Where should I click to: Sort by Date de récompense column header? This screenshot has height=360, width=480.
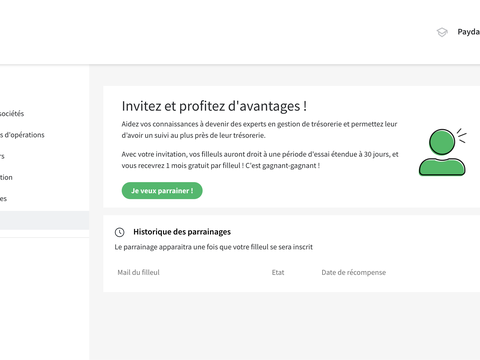coord(354,272)
